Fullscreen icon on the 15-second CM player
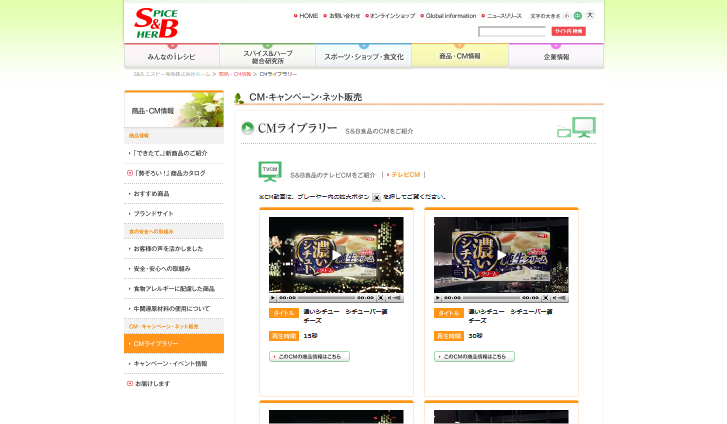Viewport: 727px width, 424px height. pos(380,298)
